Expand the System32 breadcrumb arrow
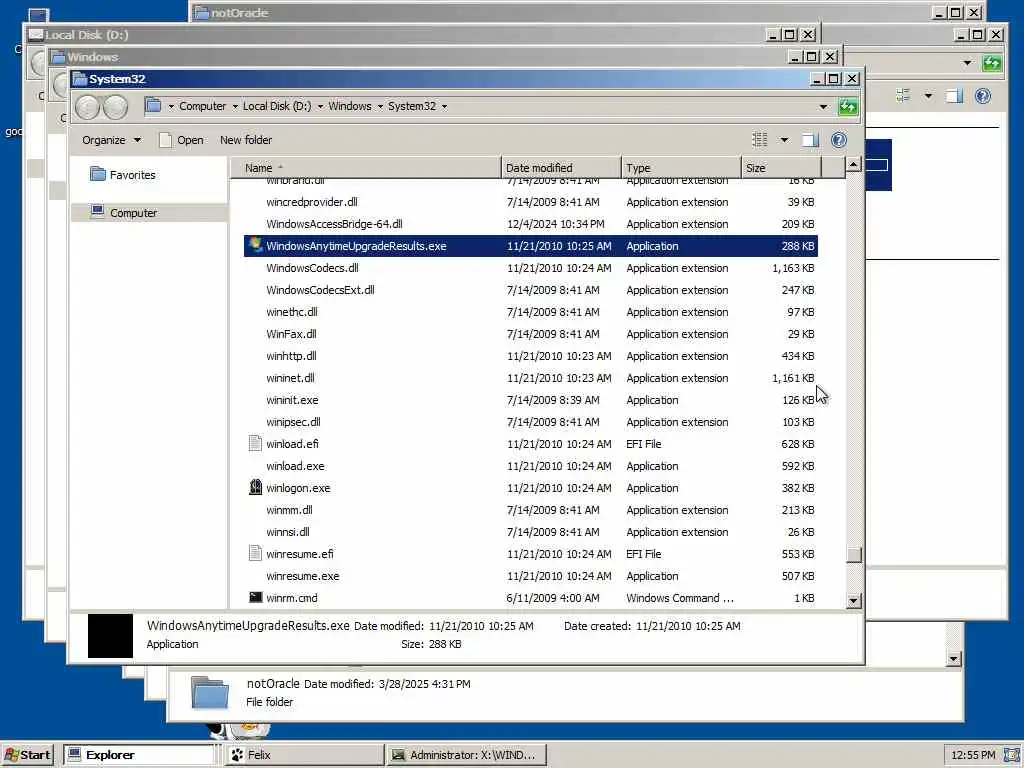This screenshot has width=1024, height=768. tap(445, 106)
